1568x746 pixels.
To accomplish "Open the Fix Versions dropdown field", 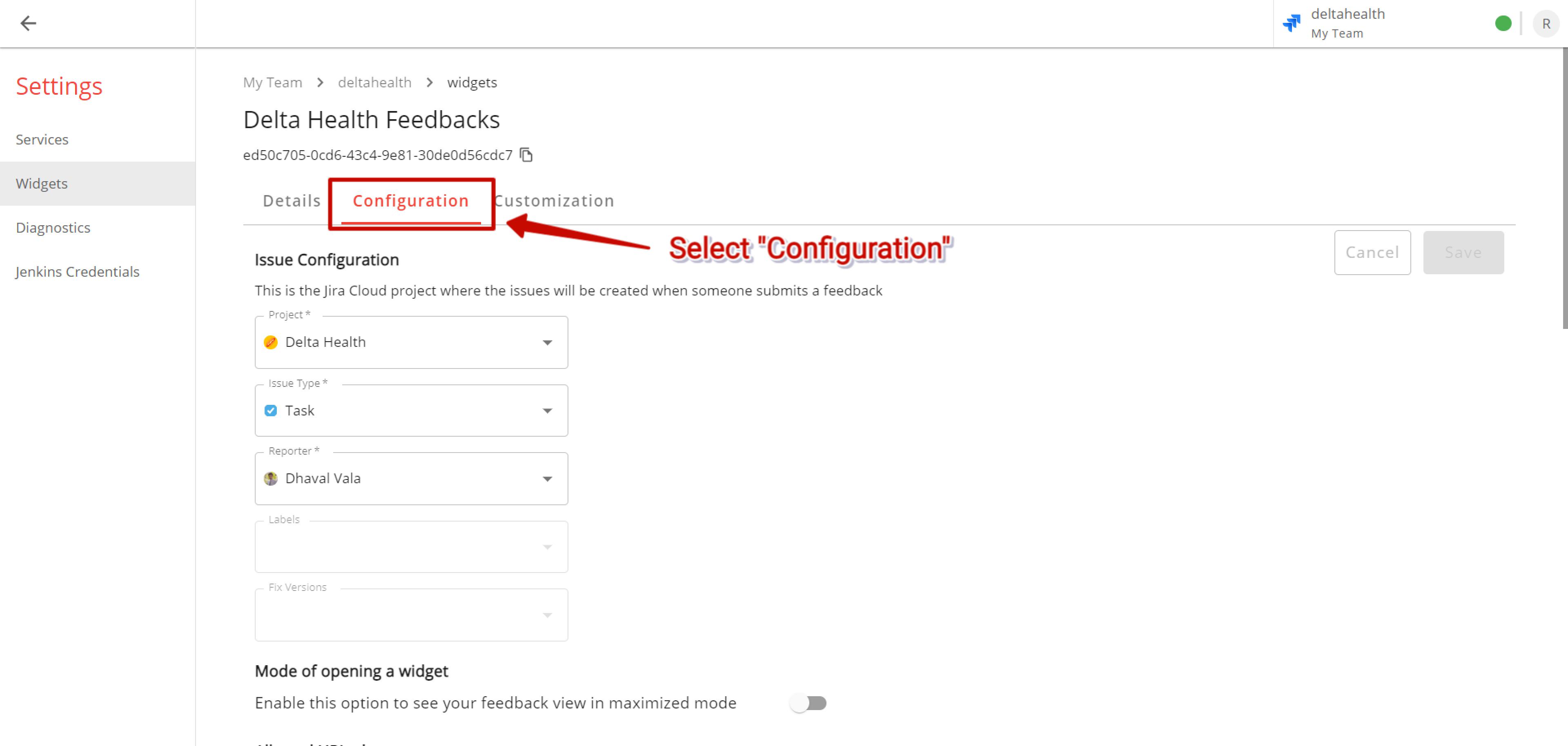I will 411,615.
